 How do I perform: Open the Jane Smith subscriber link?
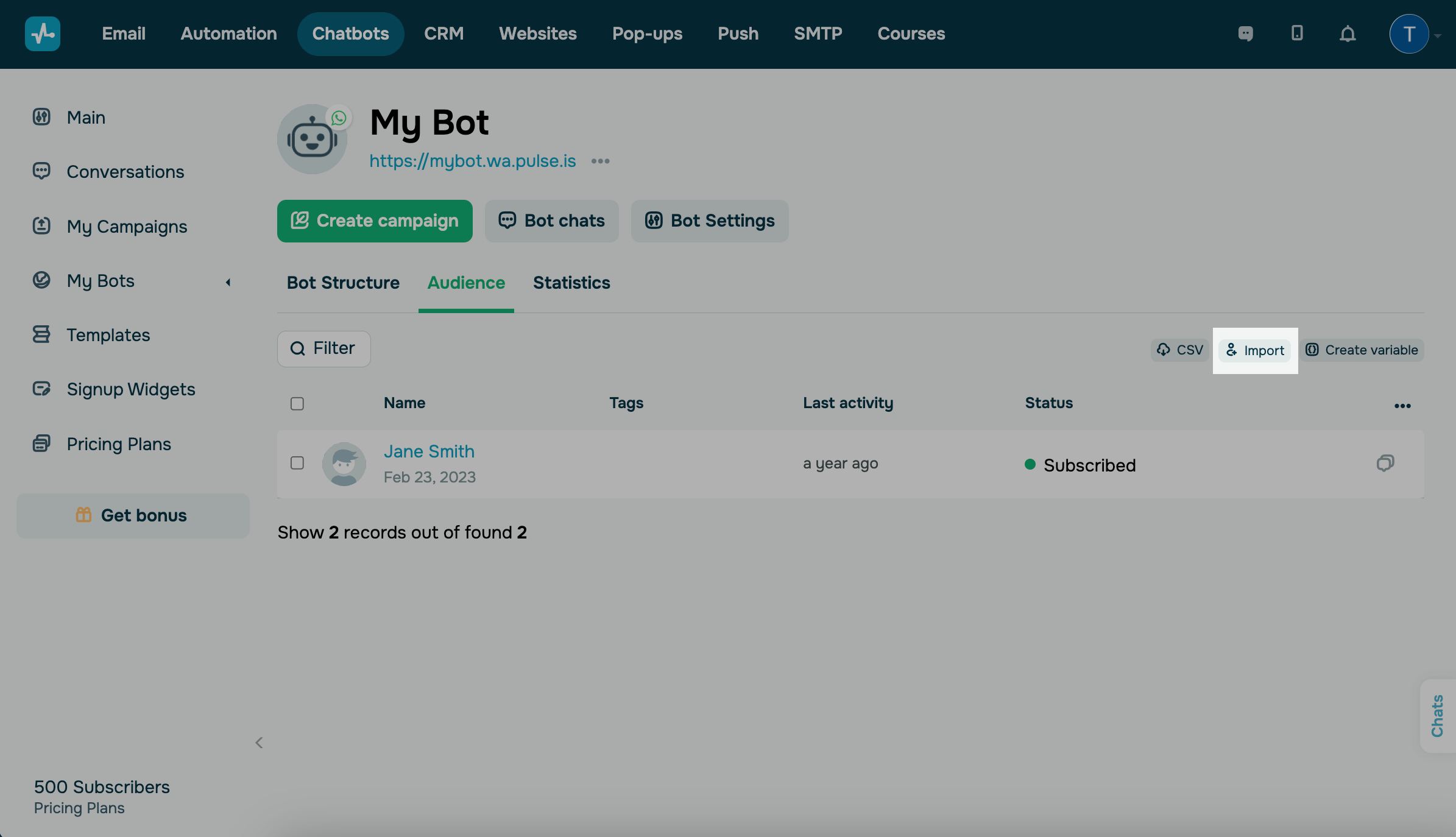[x=429, y=451]
